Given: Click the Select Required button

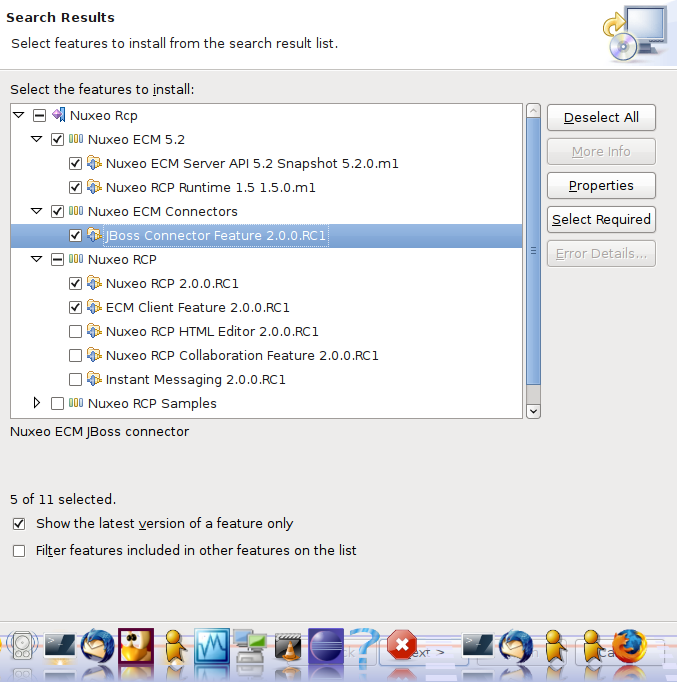Looking at the screenshot, I should [x=601, y=219].
